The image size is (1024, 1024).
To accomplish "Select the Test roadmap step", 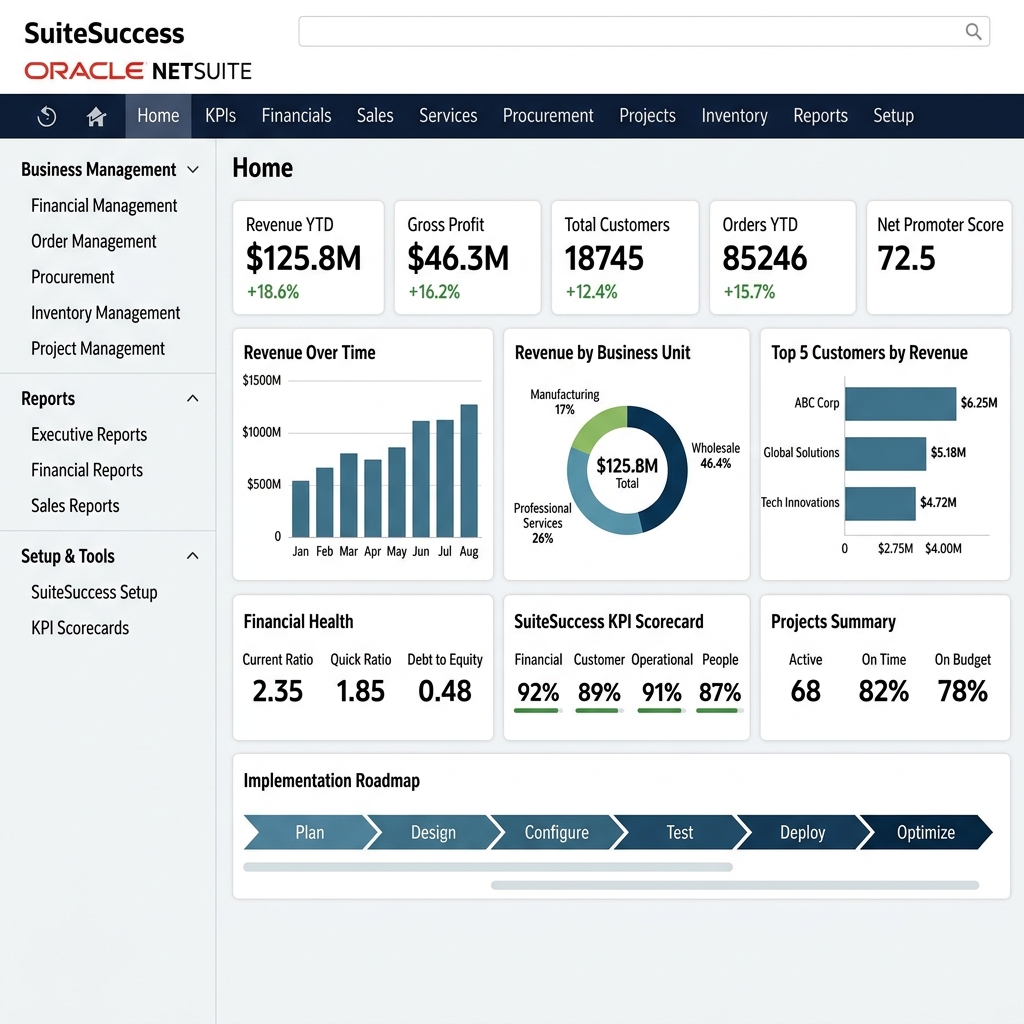I will tap(680, 832).
